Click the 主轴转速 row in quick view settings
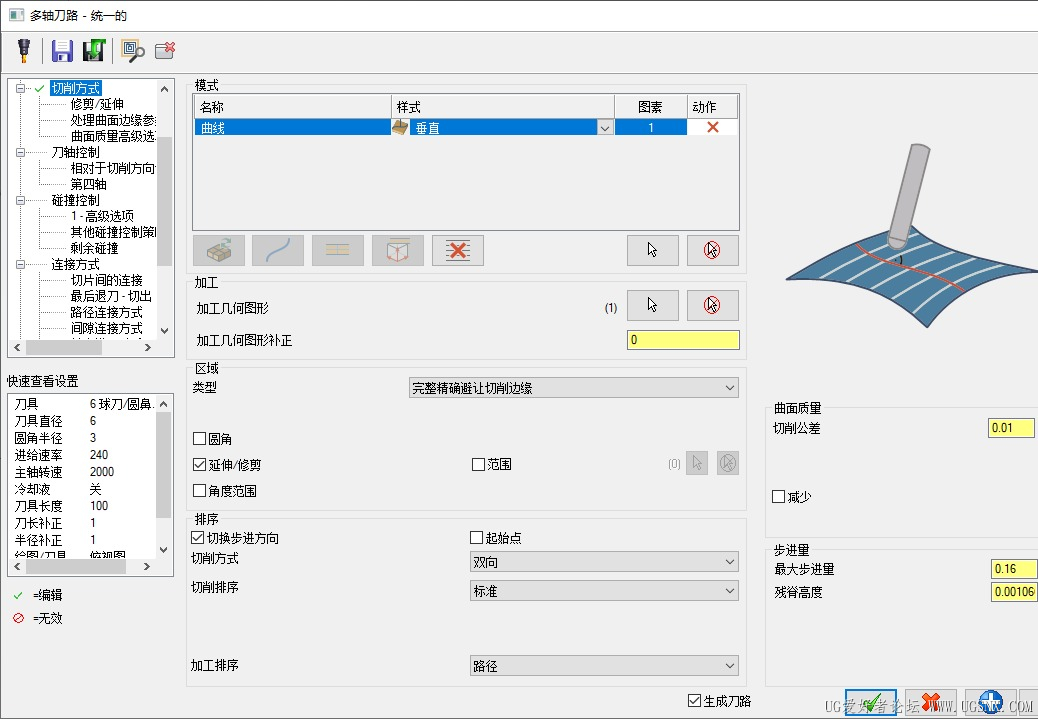Viewport: 1038px width, 719px height. [83, 472]
